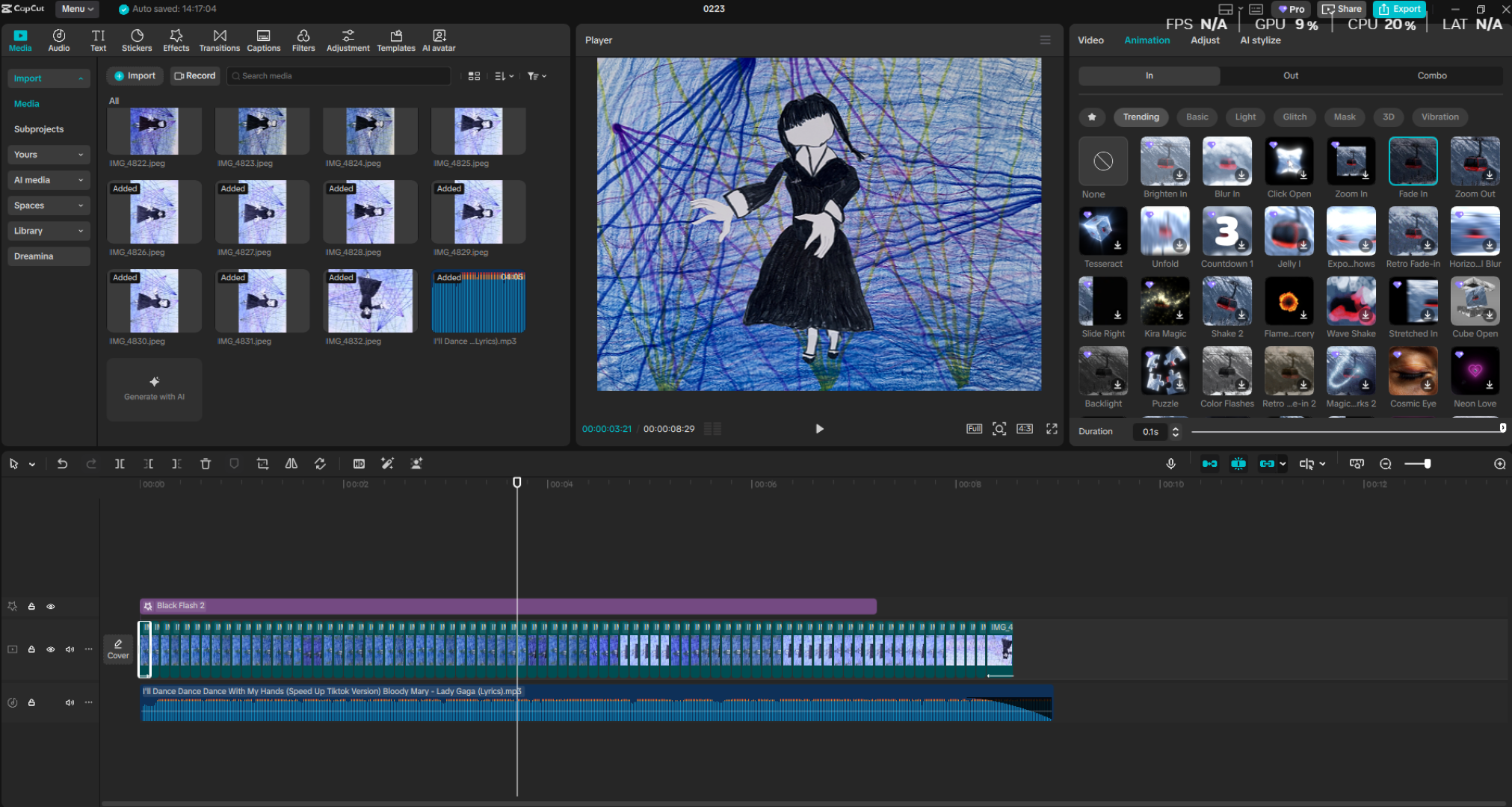
Task: Select the IMG_4825.jpeg thumbnail
Action: 478,132
